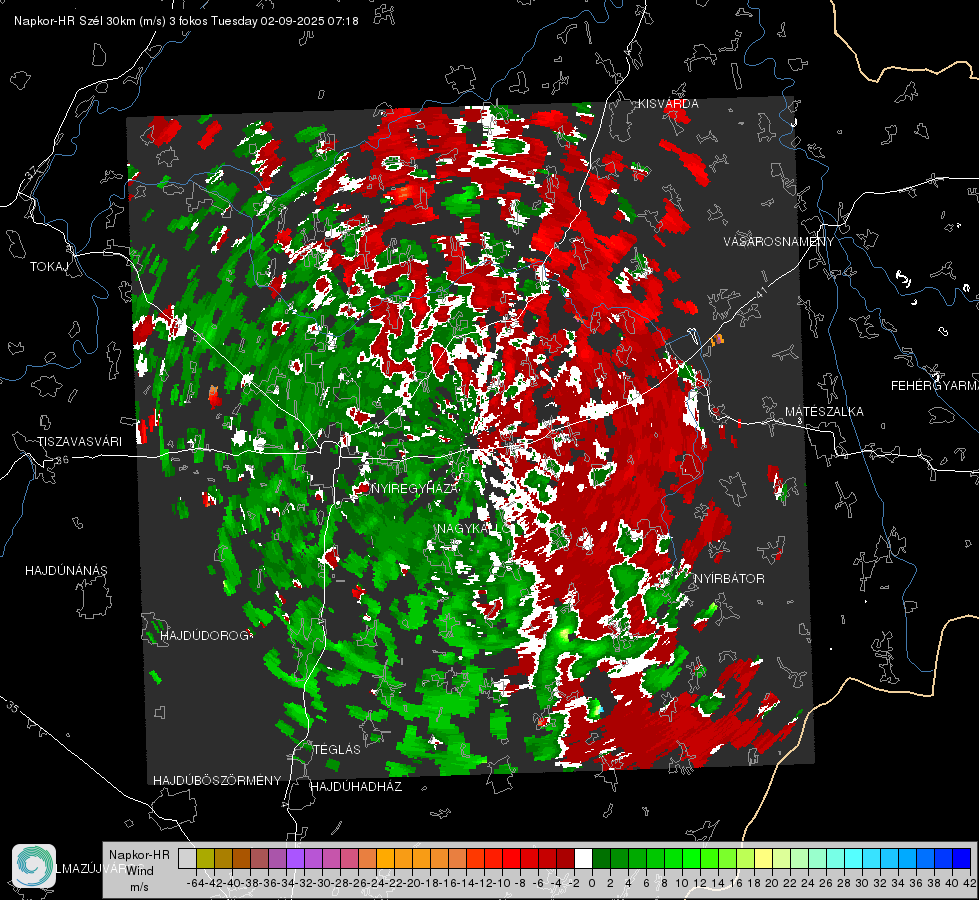Pick the bright violet legend swatch near -34
Image resolution: width=979 pixels, height=900 pixels.
(295, 858)
